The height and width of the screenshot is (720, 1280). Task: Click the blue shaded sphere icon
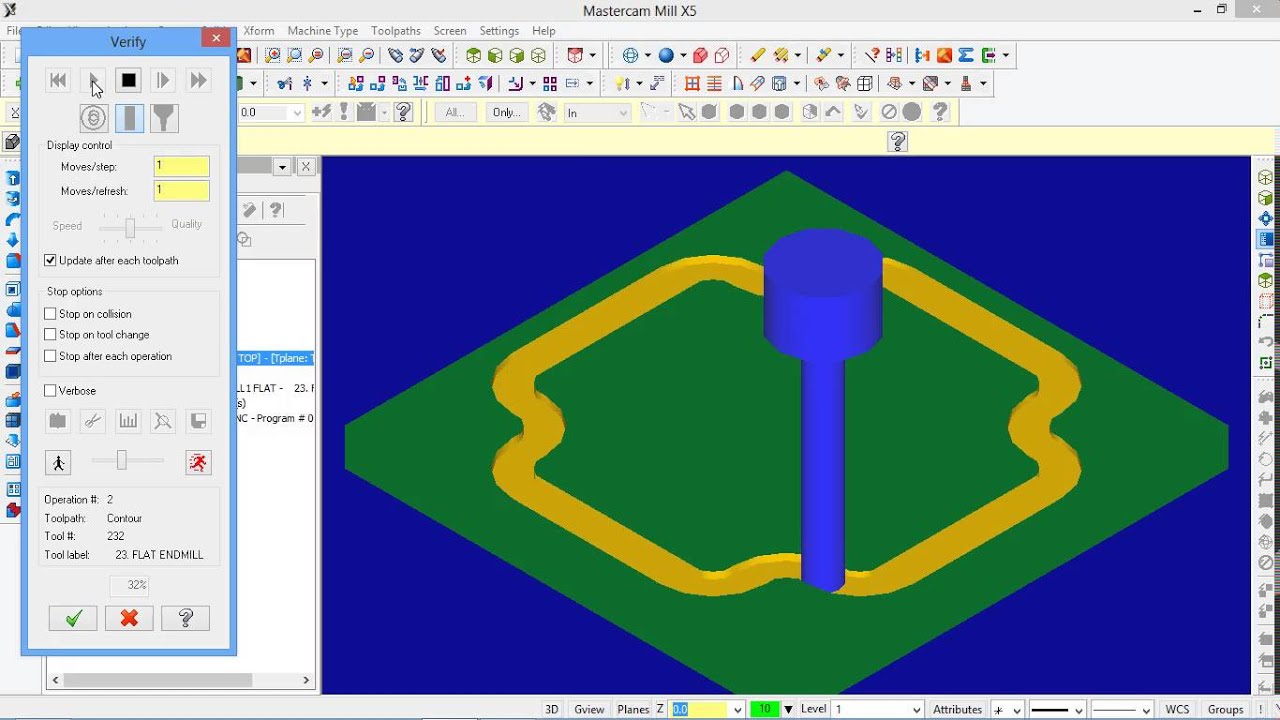[x=666, y=56]
